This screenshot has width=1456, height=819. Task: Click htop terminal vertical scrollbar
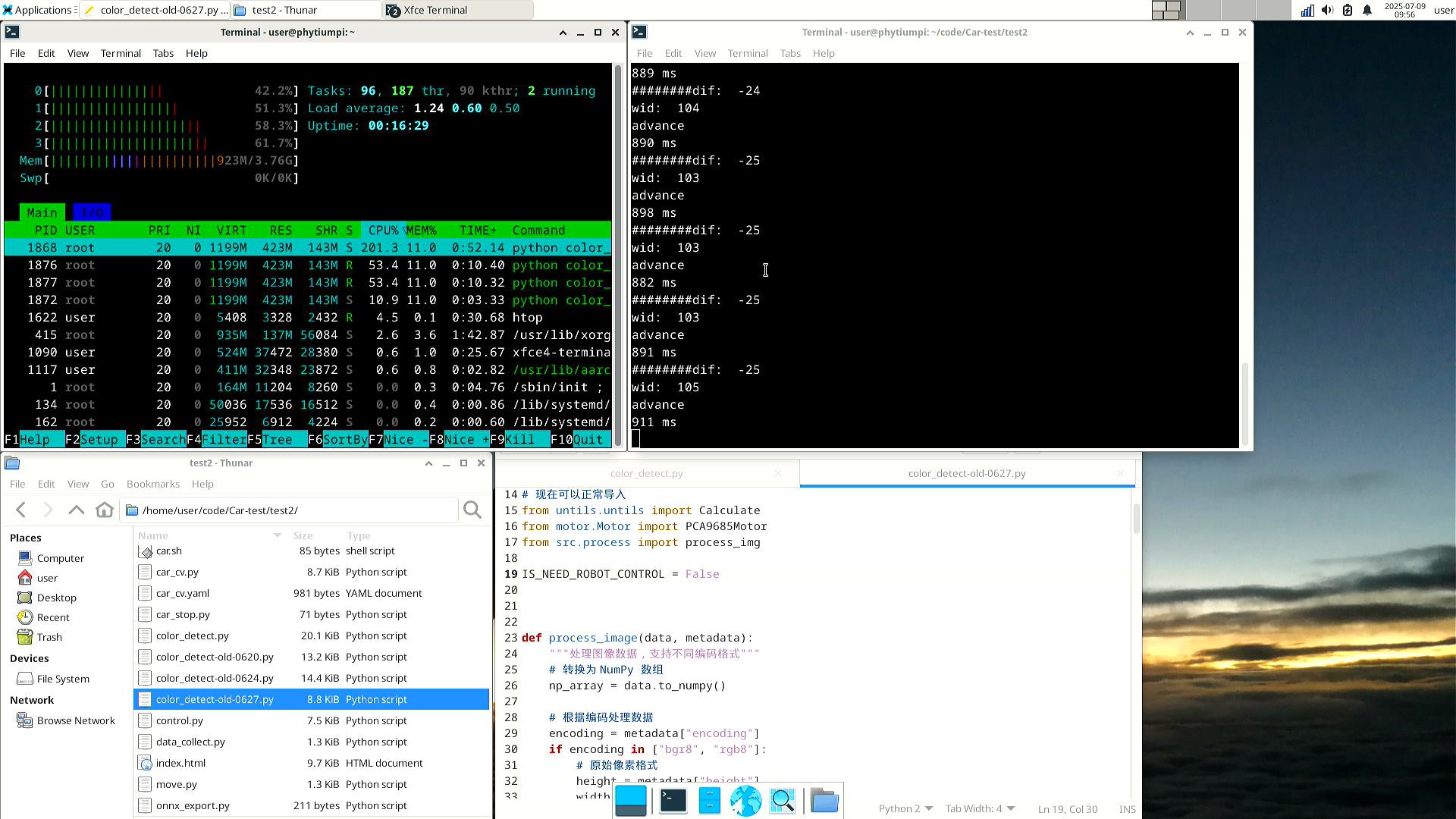click(618, 256)
